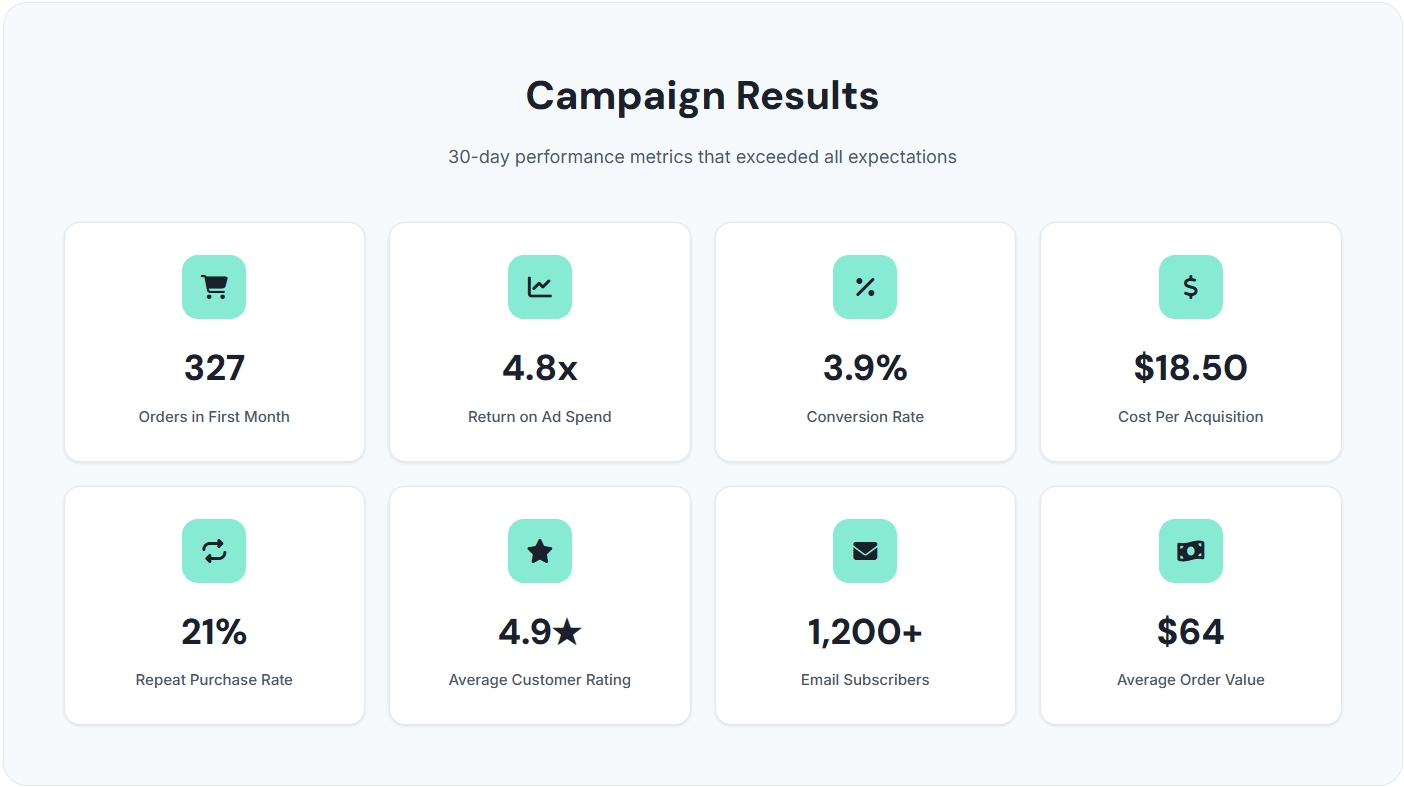
Task: Click the shopping cart icon
Action: [x=214, y=287]
